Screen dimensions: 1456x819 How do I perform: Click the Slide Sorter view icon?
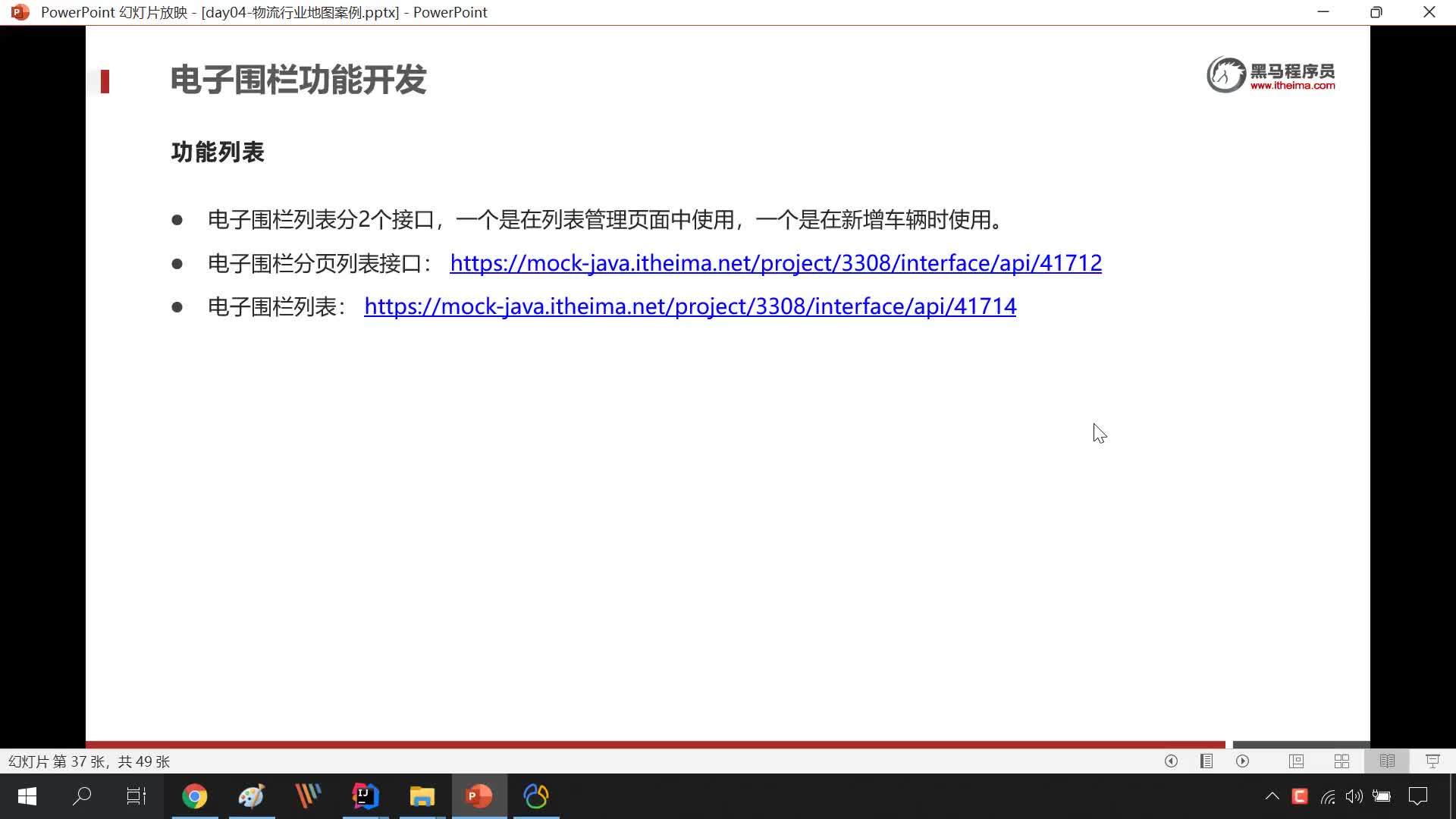tap(1342, 762)
